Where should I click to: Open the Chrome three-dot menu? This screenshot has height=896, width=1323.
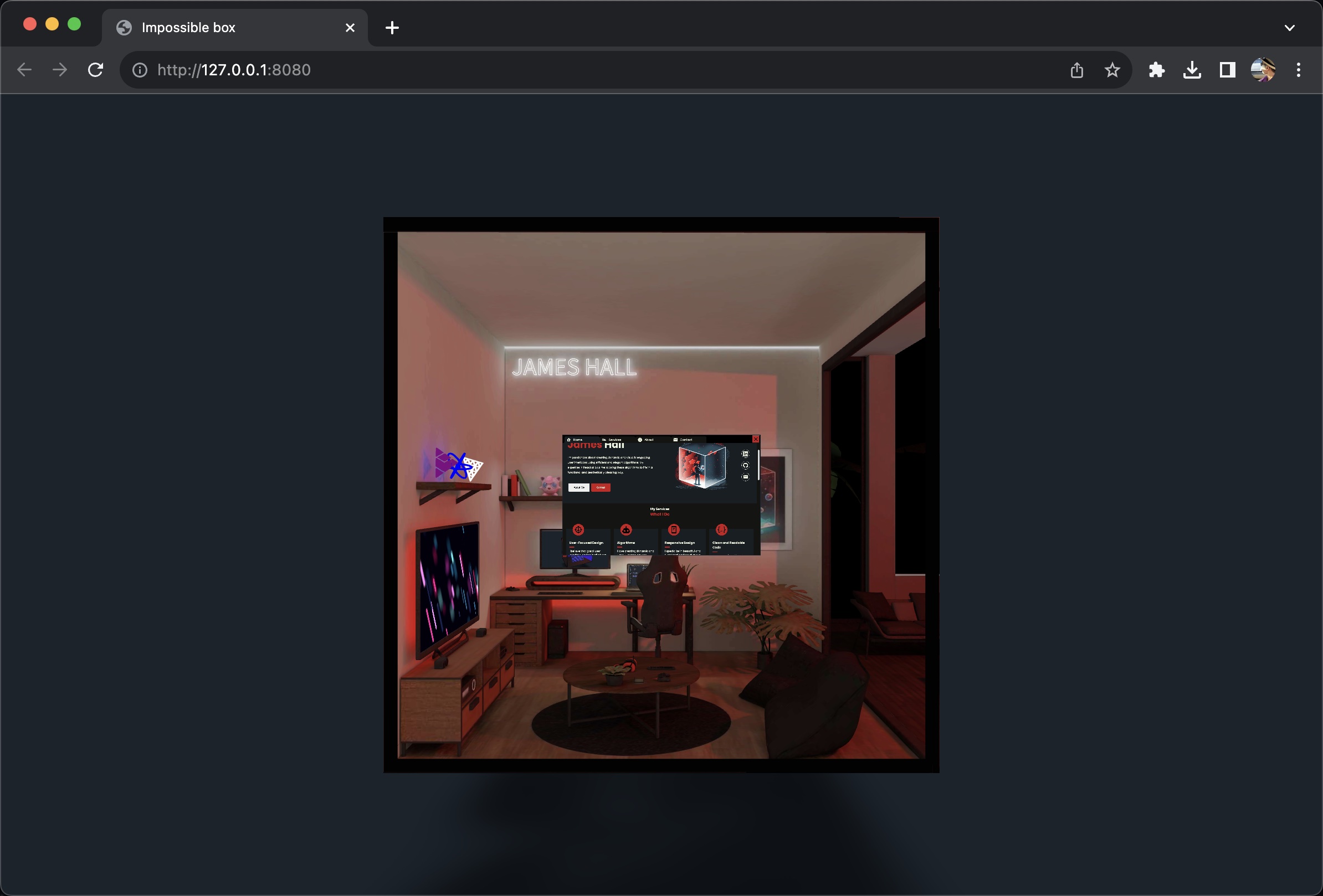coord(1299,70)
